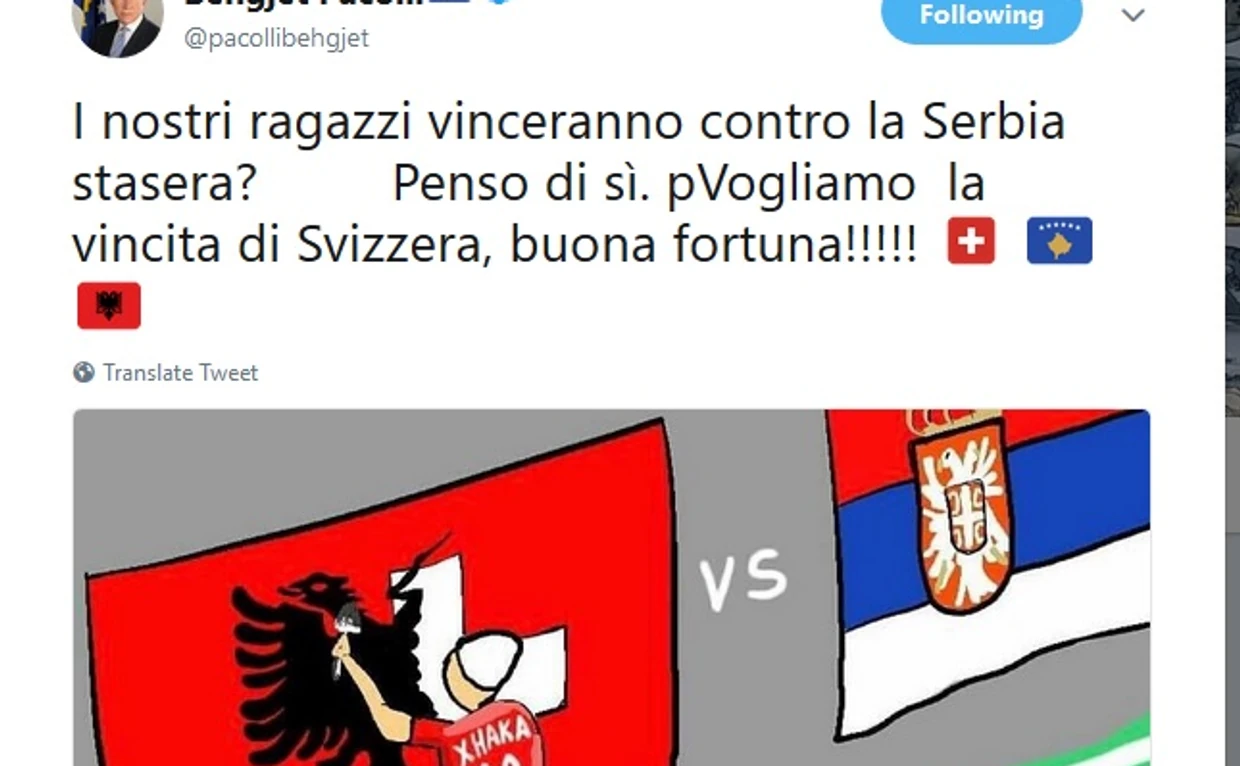
Task: Toggle the Following button to unfollow
Action: (x=981, y=17)
